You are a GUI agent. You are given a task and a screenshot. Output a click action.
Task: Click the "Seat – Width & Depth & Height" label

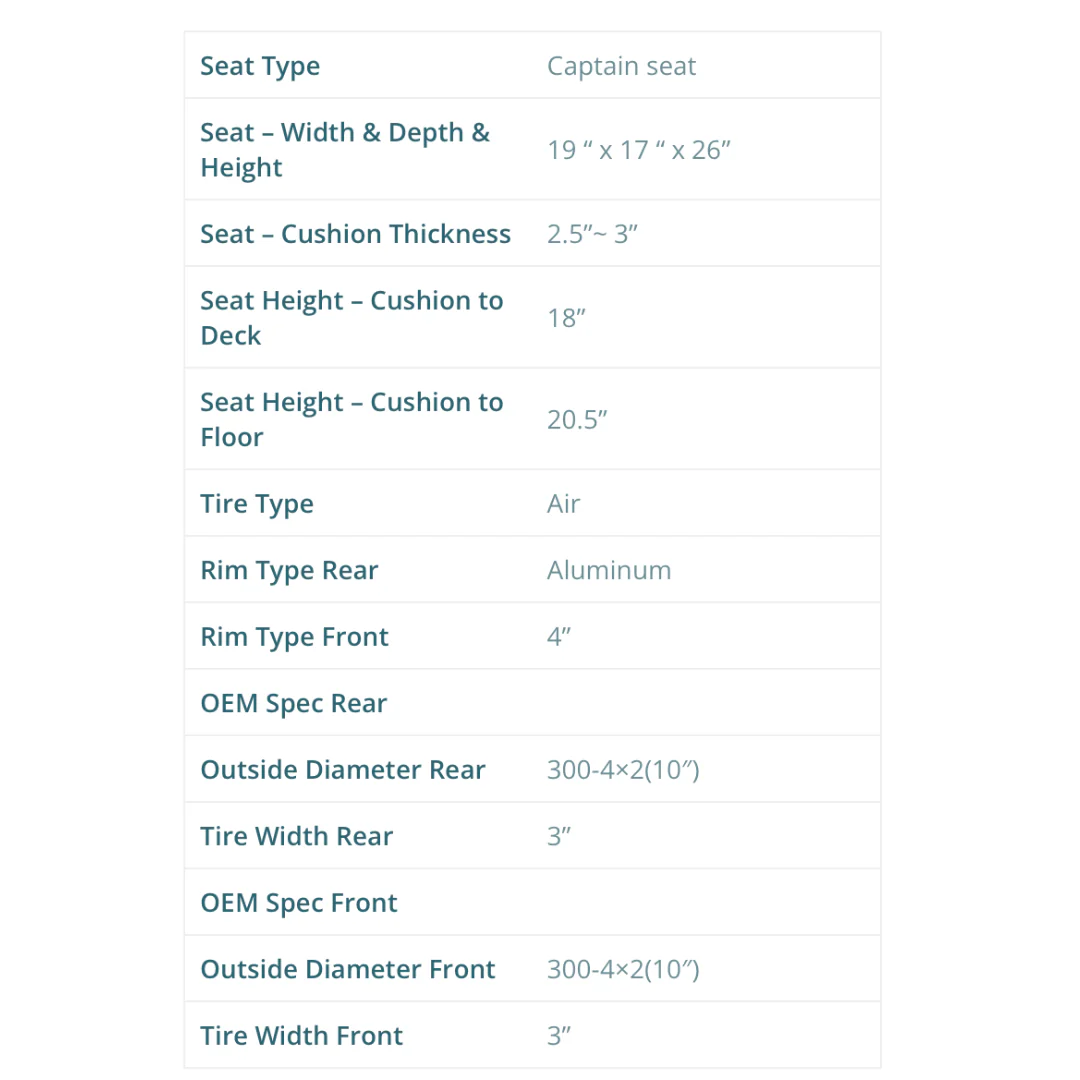[x=345, y=150]
